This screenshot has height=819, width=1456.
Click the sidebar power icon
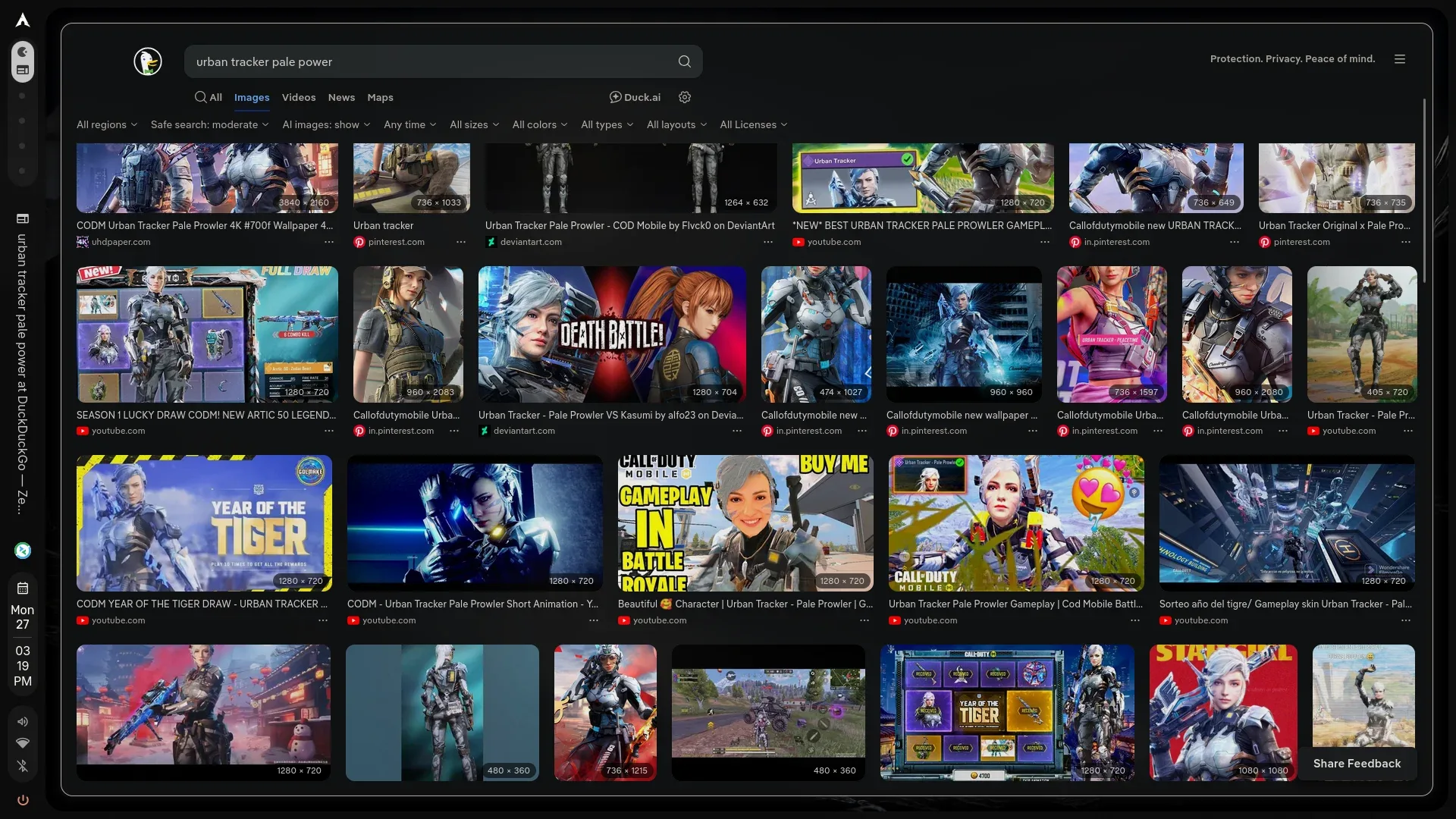(x=23, y=800)
